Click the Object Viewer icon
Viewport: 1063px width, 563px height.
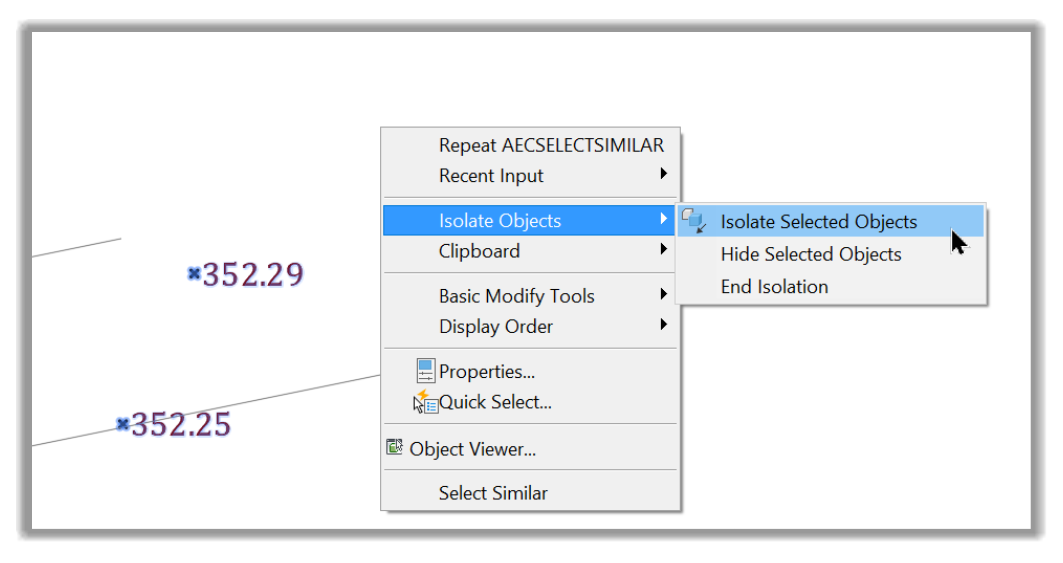(x=395, y=447)
